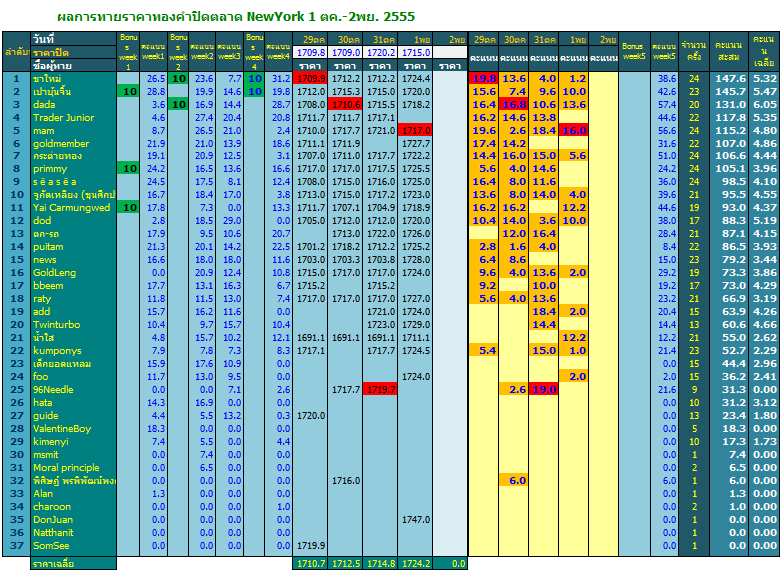
Task: Click average price 1724.2 in bottom row
Action: tap(415, 564)
